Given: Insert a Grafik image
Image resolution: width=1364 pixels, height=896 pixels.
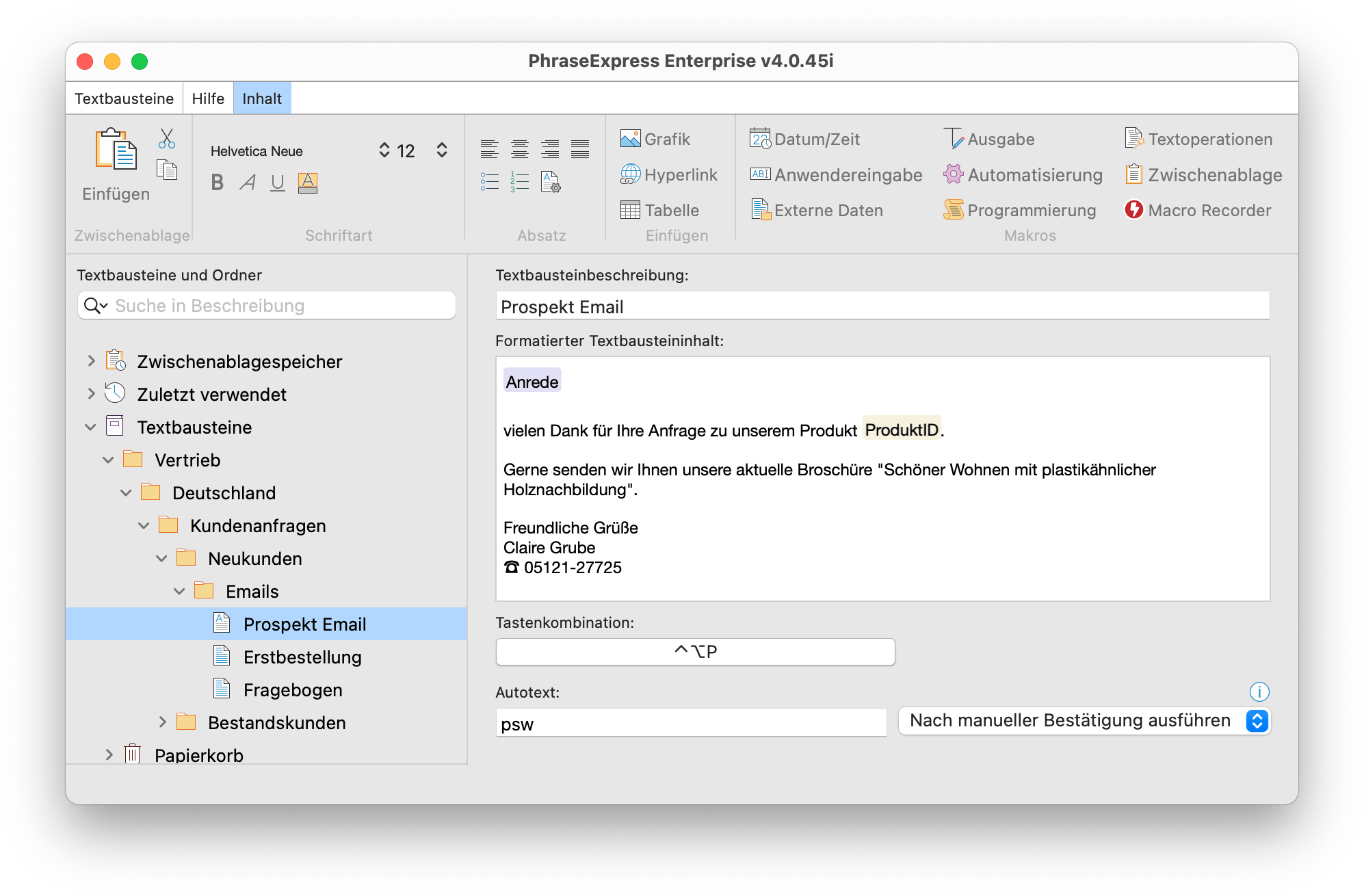Looking at the screenshot, I should coord(655,139).
